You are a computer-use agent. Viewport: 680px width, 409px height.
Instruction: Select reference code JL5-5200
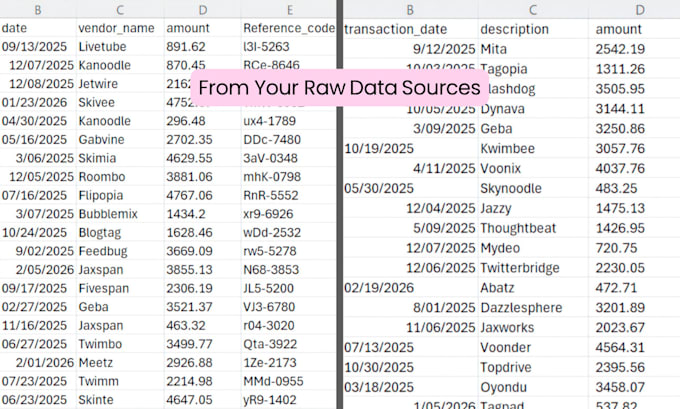point(288,288)
